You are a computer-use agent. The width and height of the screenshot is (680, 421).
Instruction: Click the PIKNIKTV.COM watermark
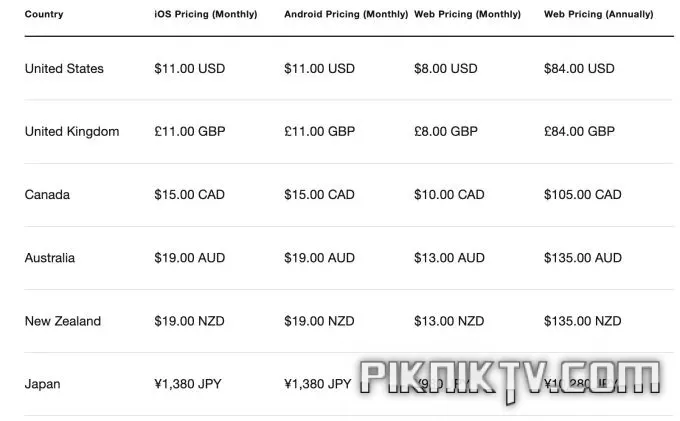[x=510, y=380]
